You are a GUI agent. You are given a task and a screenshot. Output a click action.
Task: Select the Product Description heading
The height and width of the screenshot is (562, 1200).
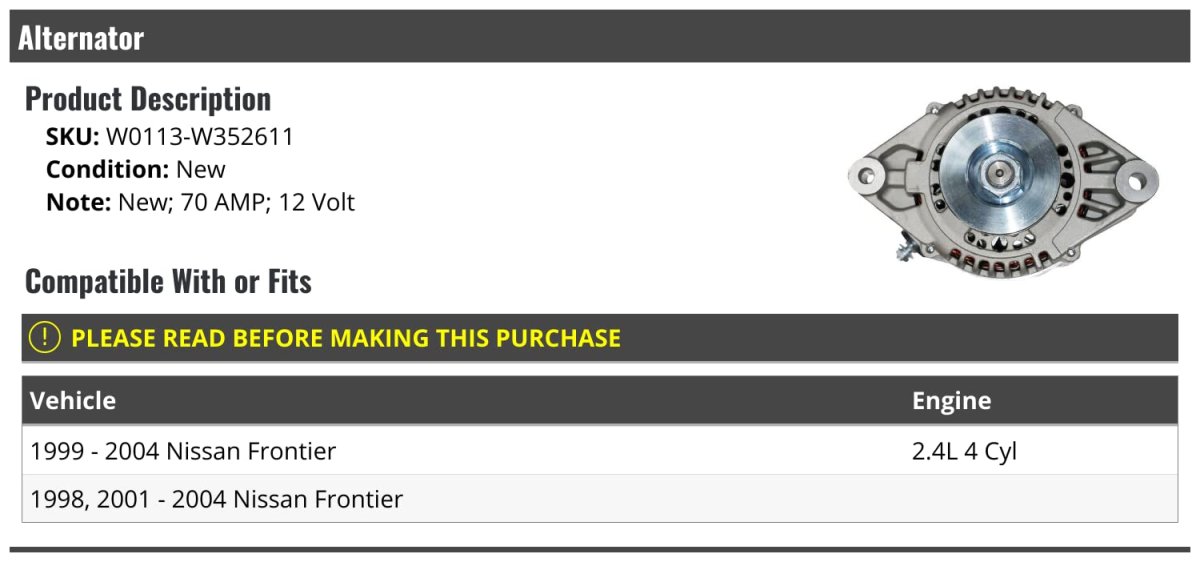pos(148,99)
